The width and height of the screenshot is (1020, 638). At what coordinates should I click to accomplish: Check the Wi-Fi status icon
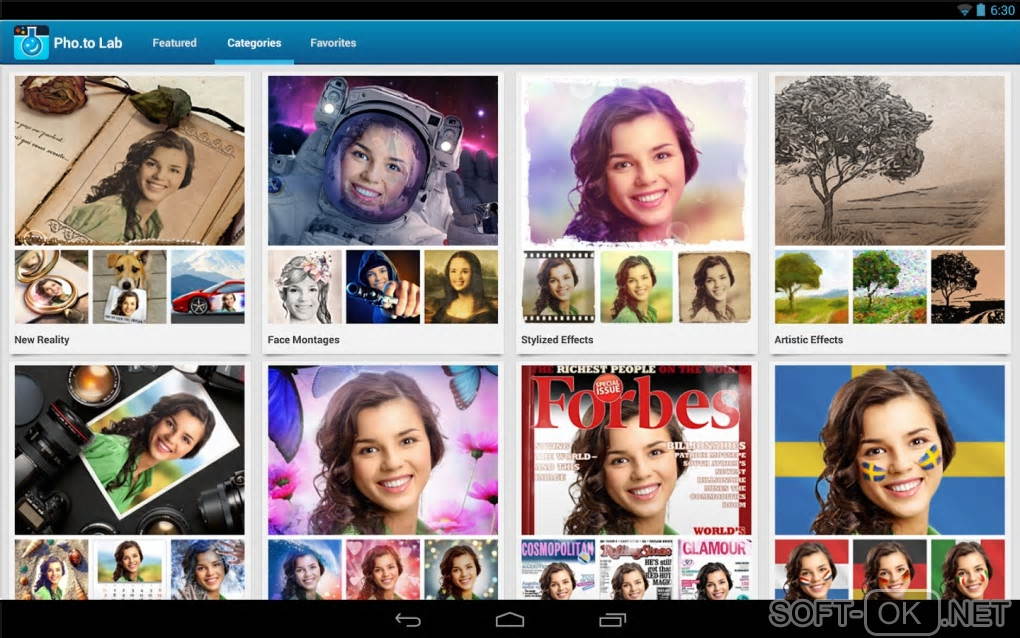click(x=965, y=10)
